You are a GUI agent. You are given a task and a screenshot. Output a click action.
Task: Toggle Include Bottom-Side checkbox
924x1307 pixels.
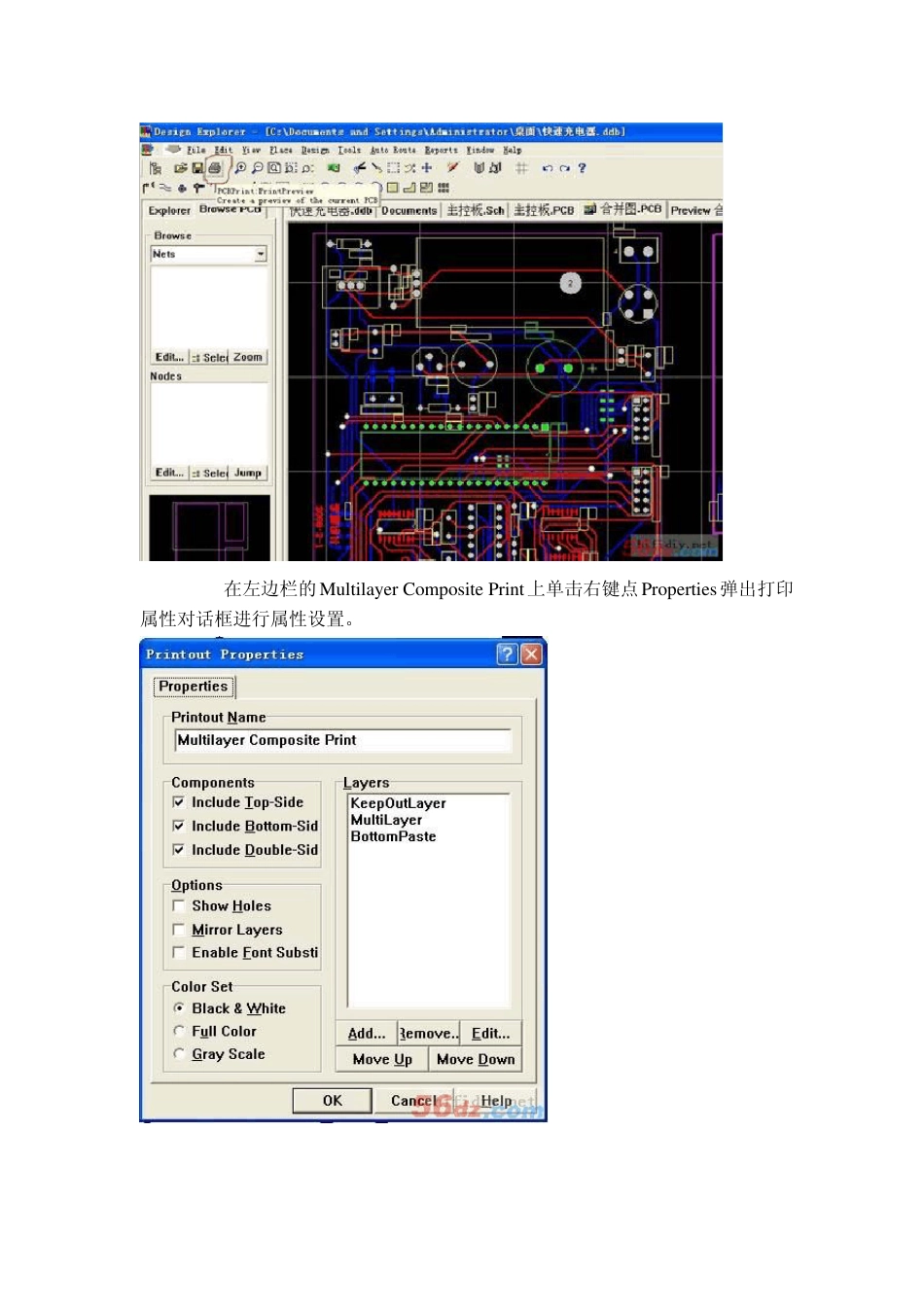point(178,826)
